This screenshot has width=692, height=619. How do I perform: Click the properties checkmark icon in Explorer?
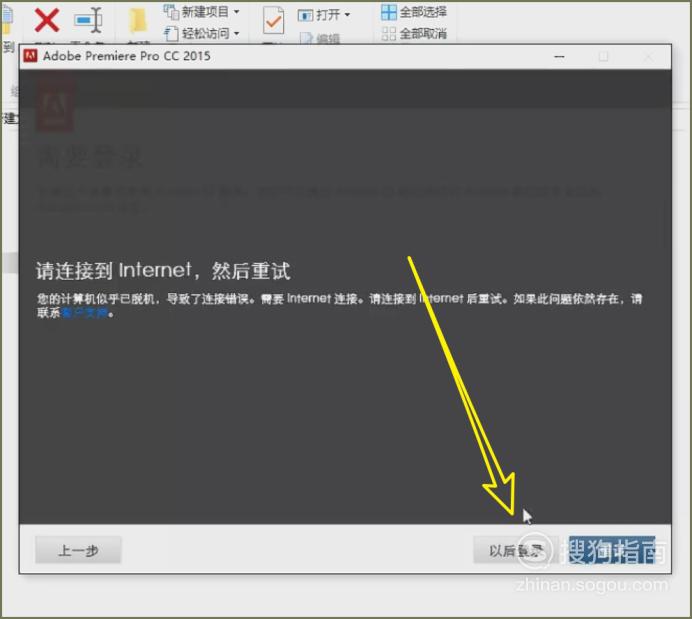pos(273,21)
